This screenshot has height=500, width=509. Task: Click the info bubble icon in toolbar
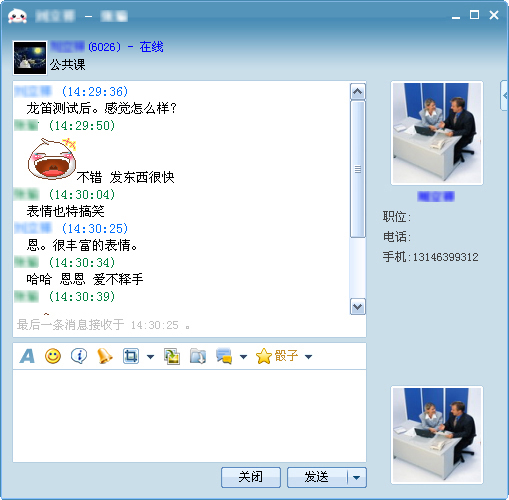[79, 356]
